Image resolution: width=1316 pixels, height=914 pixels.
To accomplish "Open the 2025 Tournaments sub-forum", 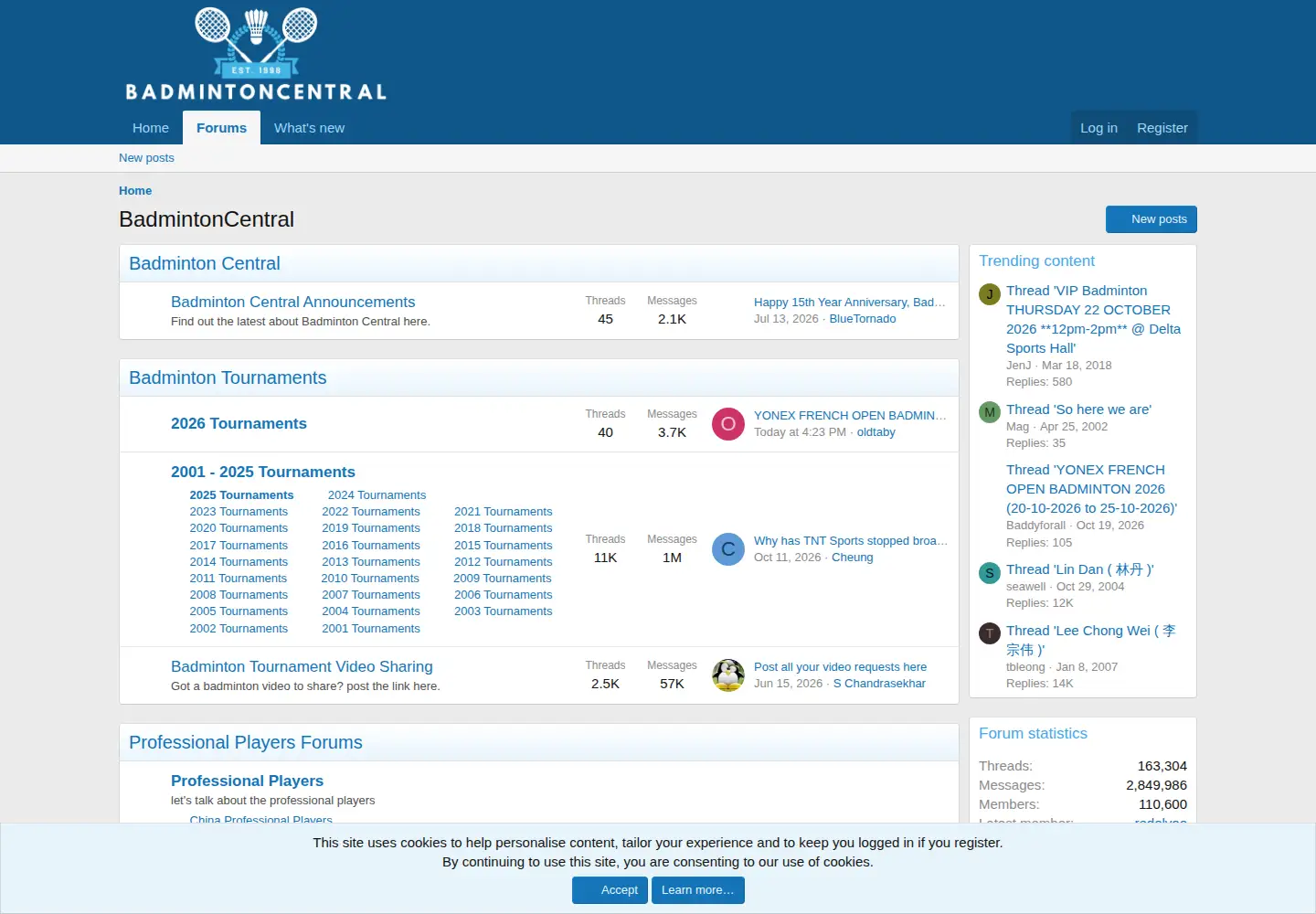I will pyautogui.click(x=241, y=495).
